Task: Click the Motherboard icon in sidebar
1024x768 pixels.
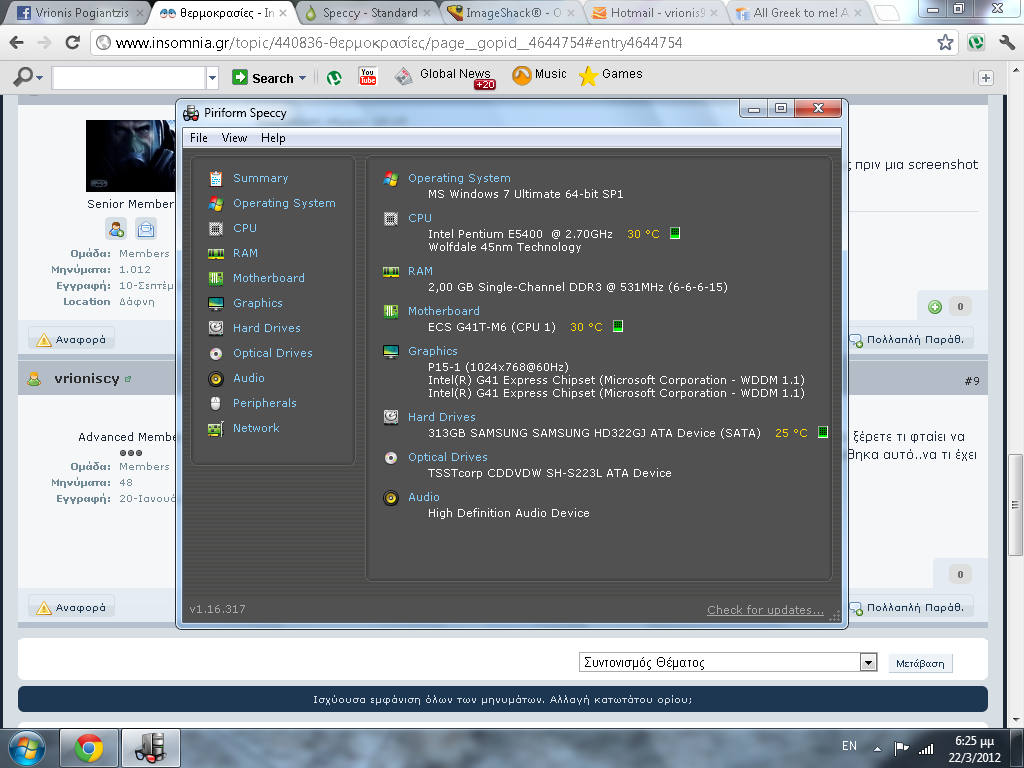Action: [x=216, y=278]
